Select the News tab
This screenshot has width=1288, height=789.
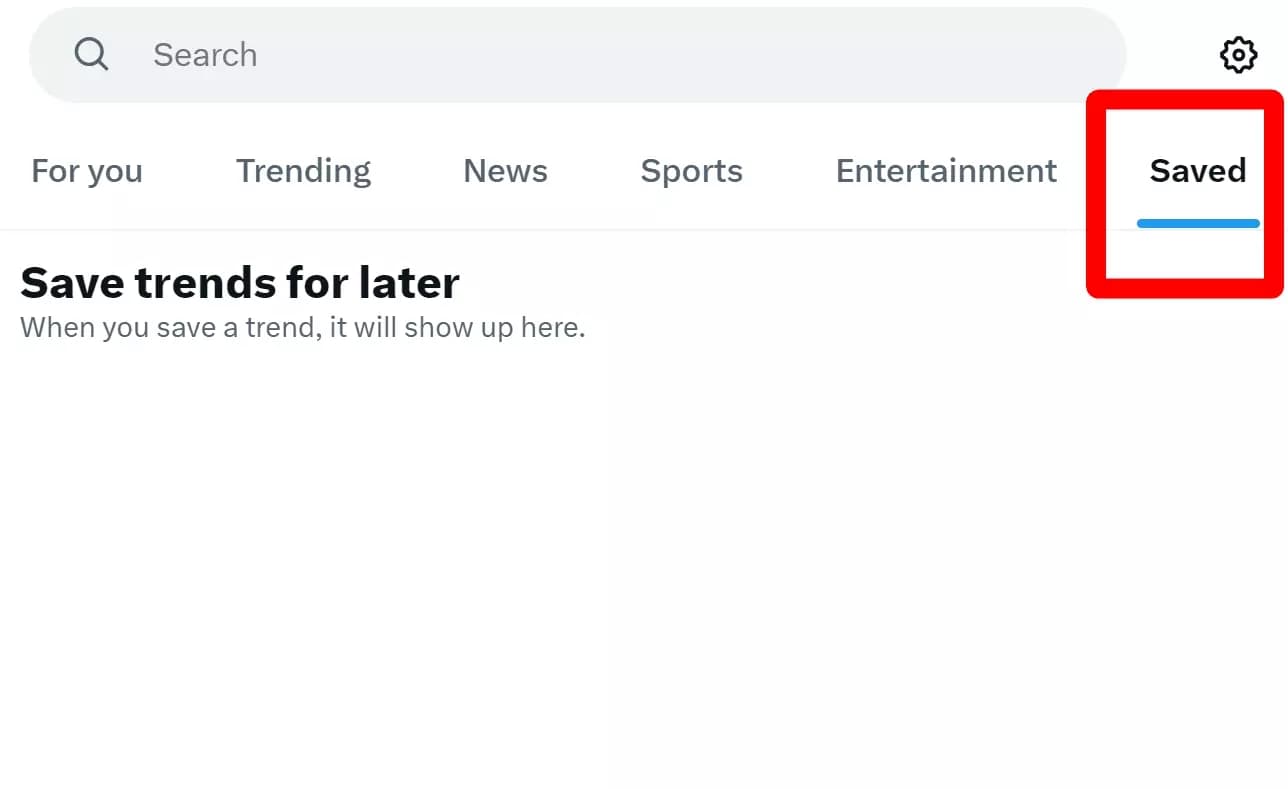[x=505, y=171]
